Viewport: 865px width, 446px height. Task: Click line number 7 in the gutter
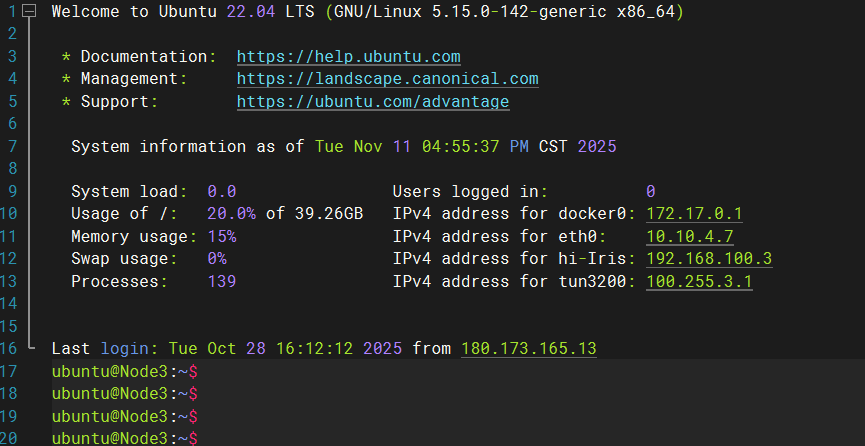[x=12, y=146]
